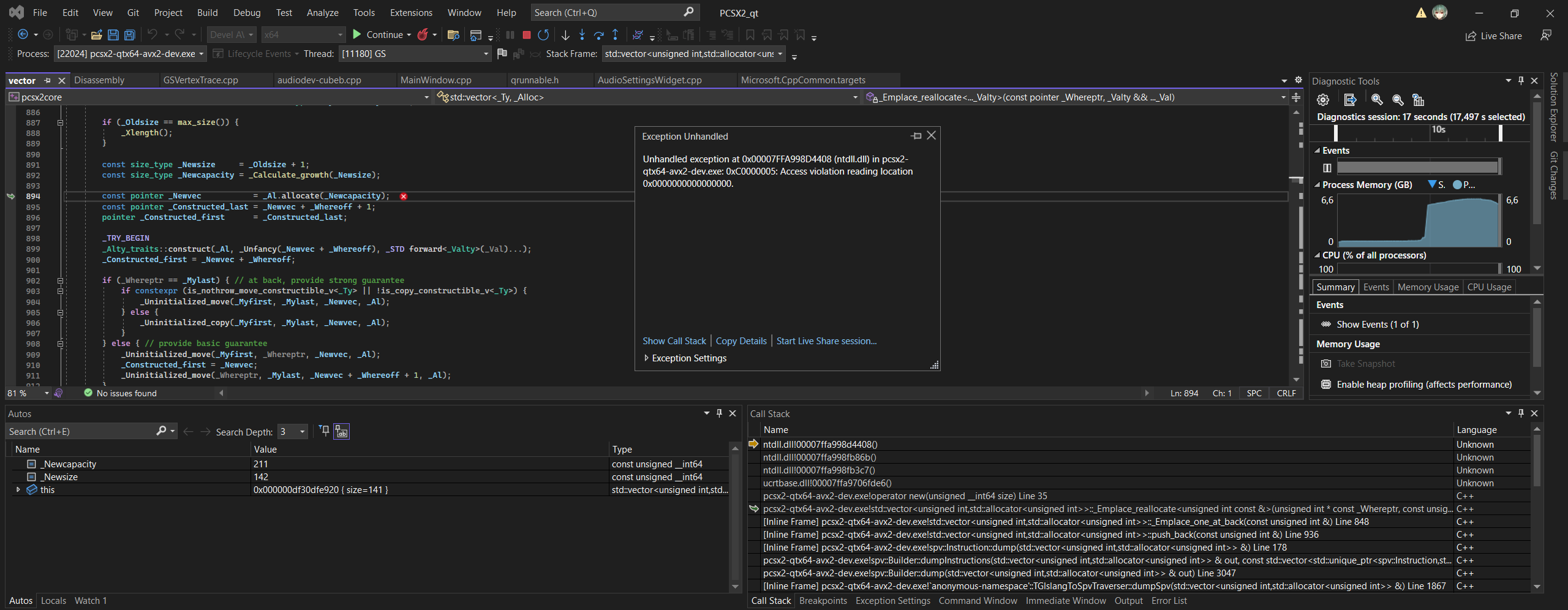1568x610 pixels.
Task: Click Show Call Stack in exception dialog
Action: 674,341
